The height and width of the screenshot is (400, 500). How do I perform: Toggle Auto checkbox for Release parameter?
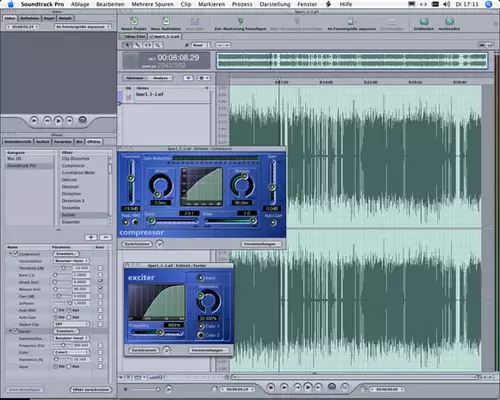[100, 289]
